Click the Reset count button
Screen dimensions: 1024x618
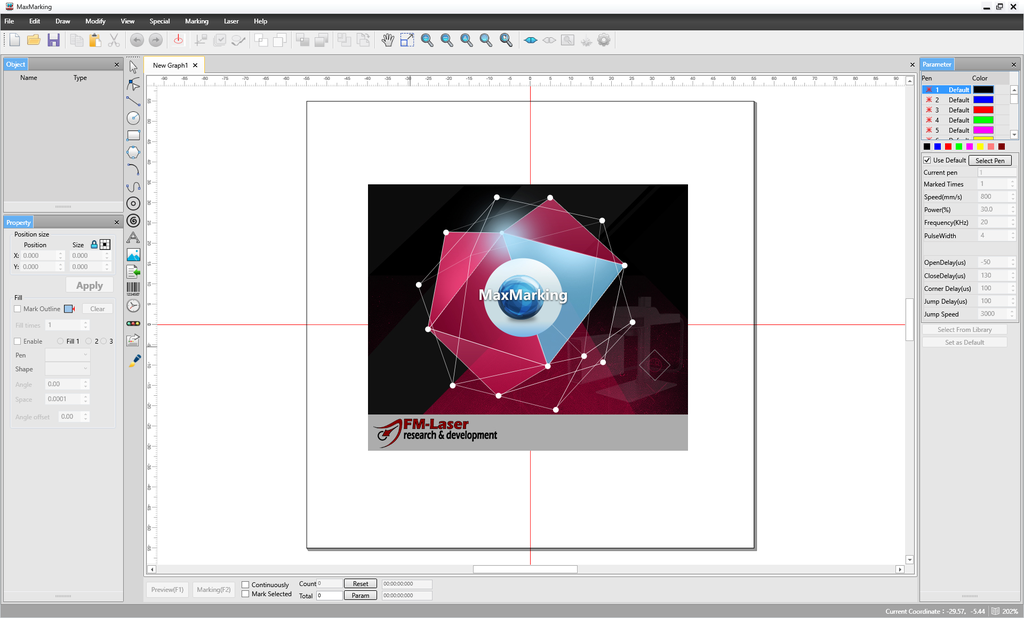(360, 583)
